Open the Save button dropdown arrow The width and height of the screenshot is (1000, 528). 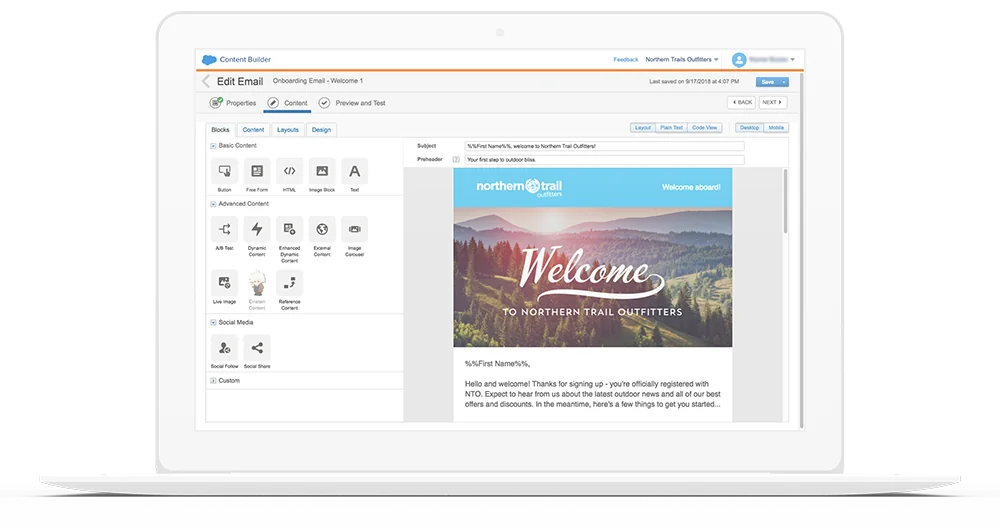click(x=784, y=82)
